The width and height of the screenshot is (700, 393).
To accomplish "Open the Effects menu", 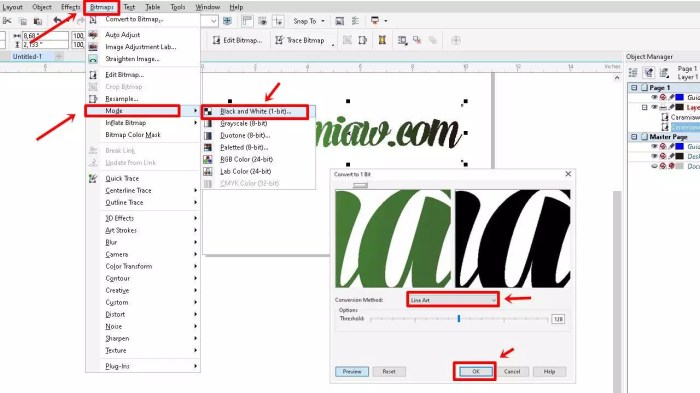I will click(70, 7).
